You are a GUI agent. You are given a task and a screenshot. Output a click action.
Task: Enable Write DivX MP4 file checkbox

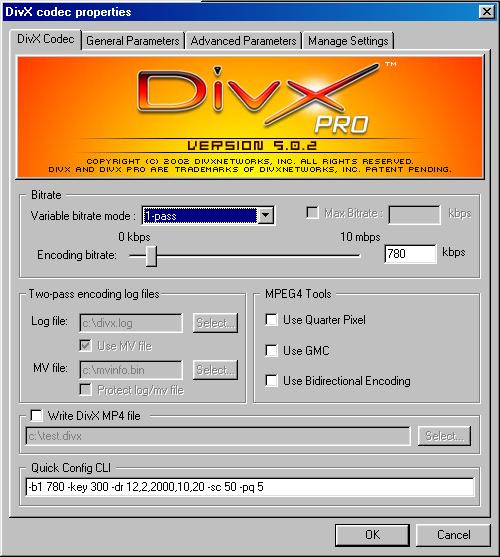point(37,415)
